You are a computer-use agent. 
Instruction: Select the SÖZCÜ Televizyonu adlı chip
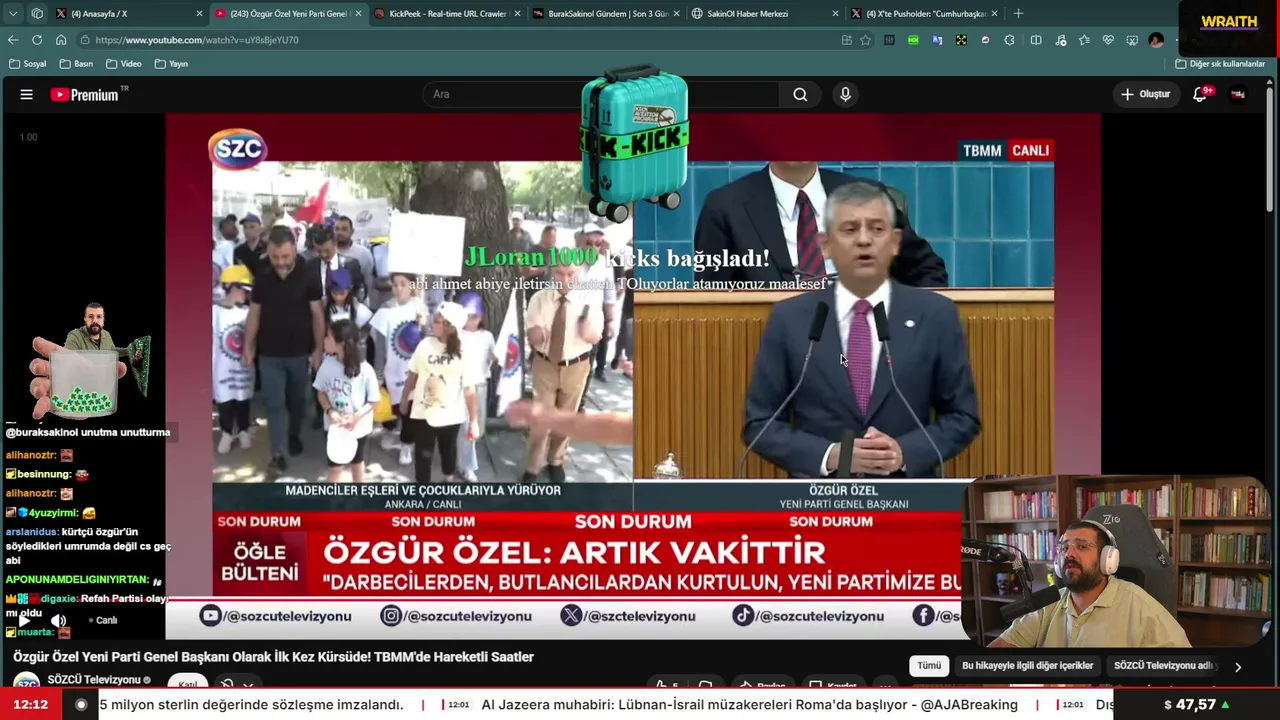pos(1163,666)
